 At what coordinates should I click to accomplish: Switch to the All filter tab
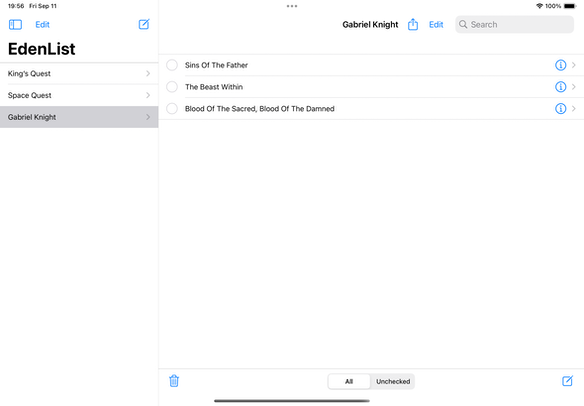pyautogui.click(x=349, y=381)
